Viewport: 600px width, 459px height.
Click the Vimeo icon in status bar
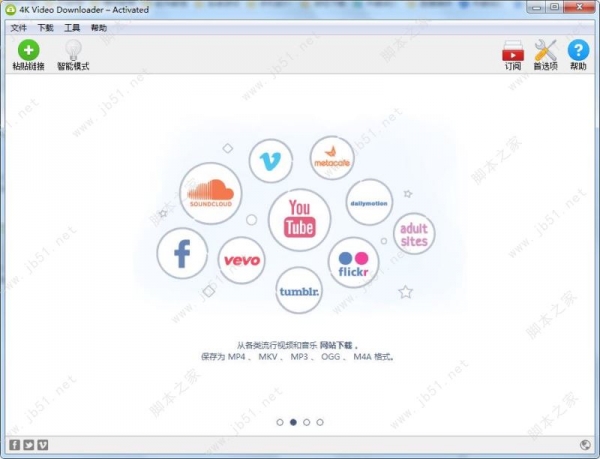(43, 445)
